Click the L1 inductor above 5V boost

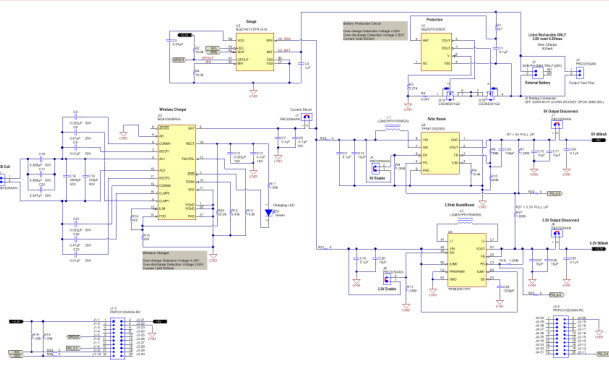(x=393, y=126)
